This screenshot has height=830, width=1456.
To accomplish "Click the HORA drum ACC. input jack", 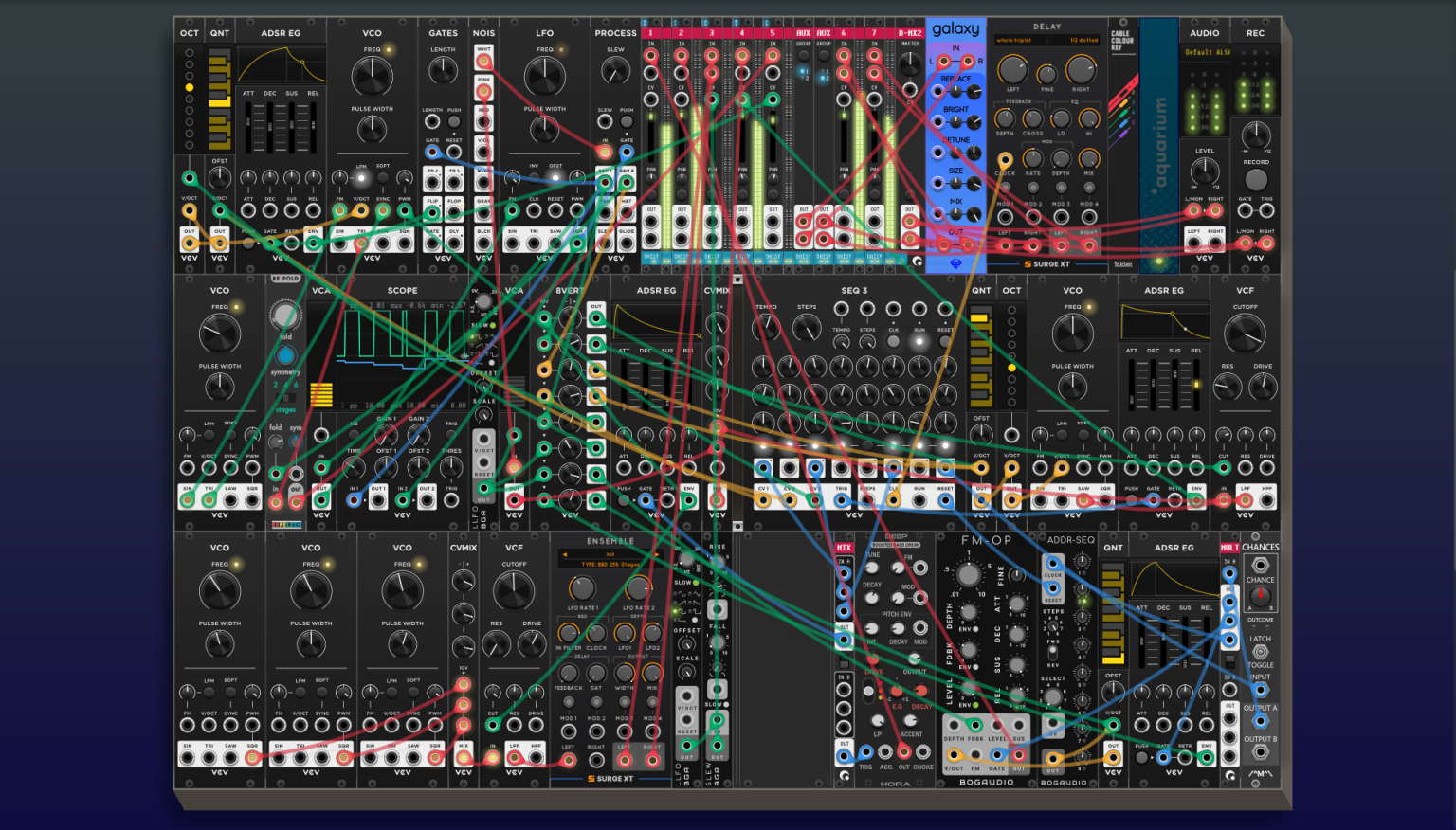I will 885,753.
